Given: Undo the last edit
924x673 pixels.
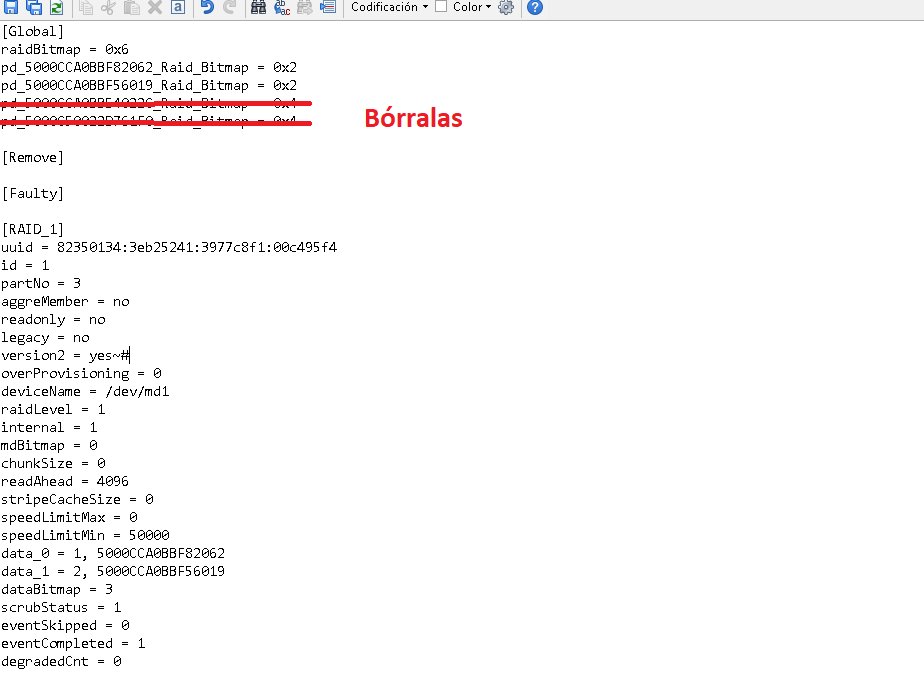Looking at the screenshot, I should click(x=207, y=7).
